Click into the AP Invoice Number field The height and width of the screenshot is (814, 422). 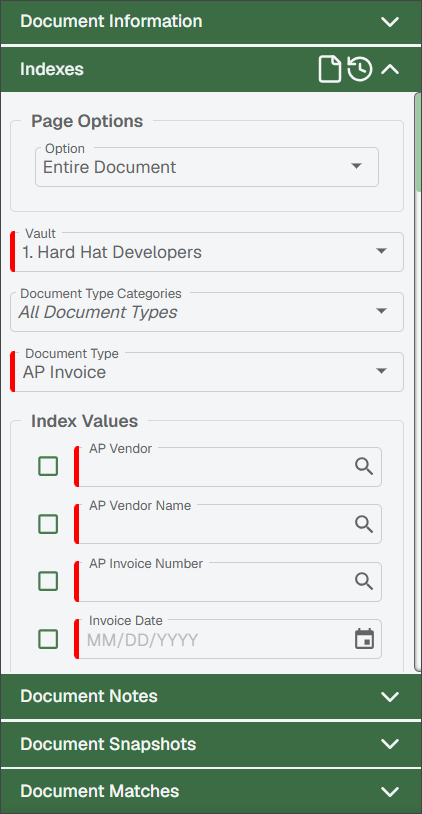228,581
